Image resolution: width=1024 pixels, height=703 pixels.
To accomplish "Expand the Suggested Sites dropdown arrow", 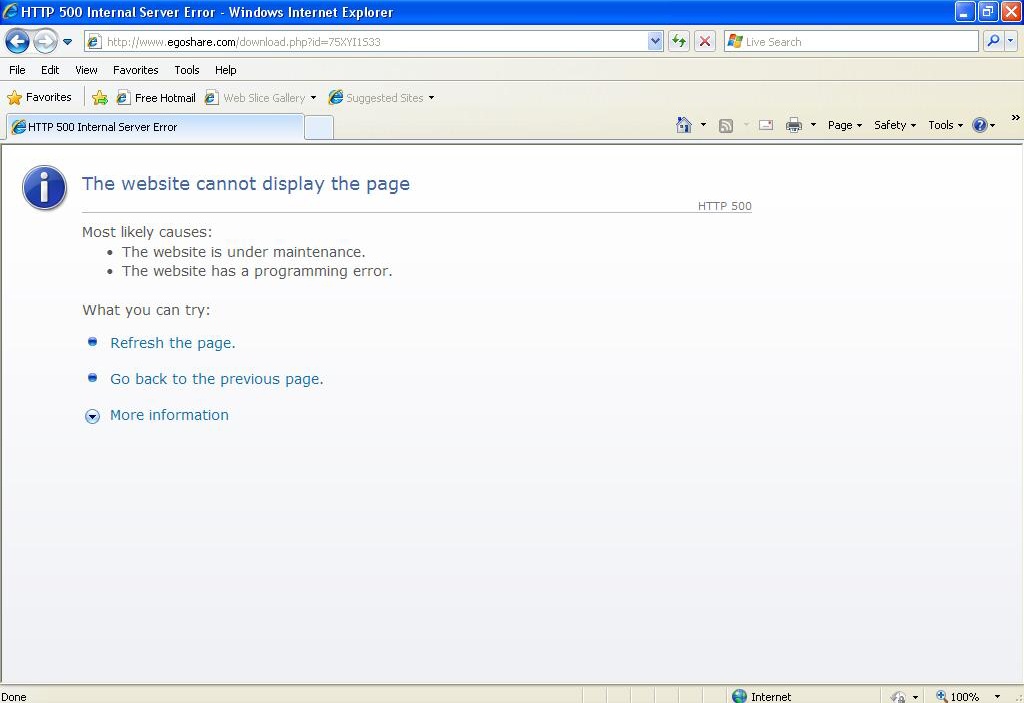I will point(431,98).
